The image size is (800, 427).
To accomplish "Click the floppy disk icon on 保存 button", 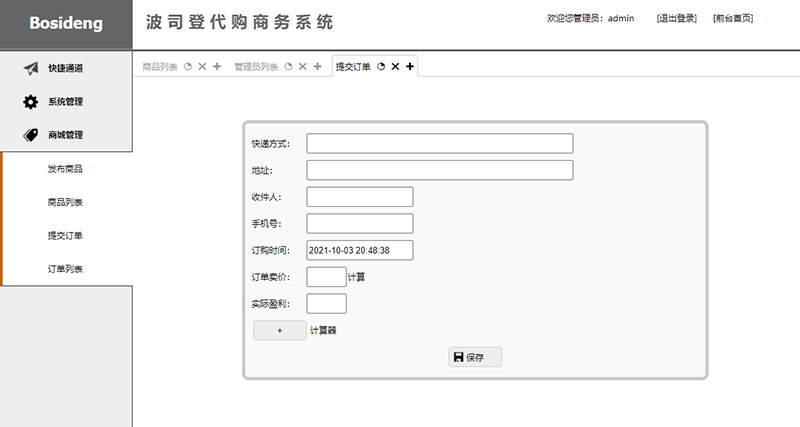I will coord(458,357).
